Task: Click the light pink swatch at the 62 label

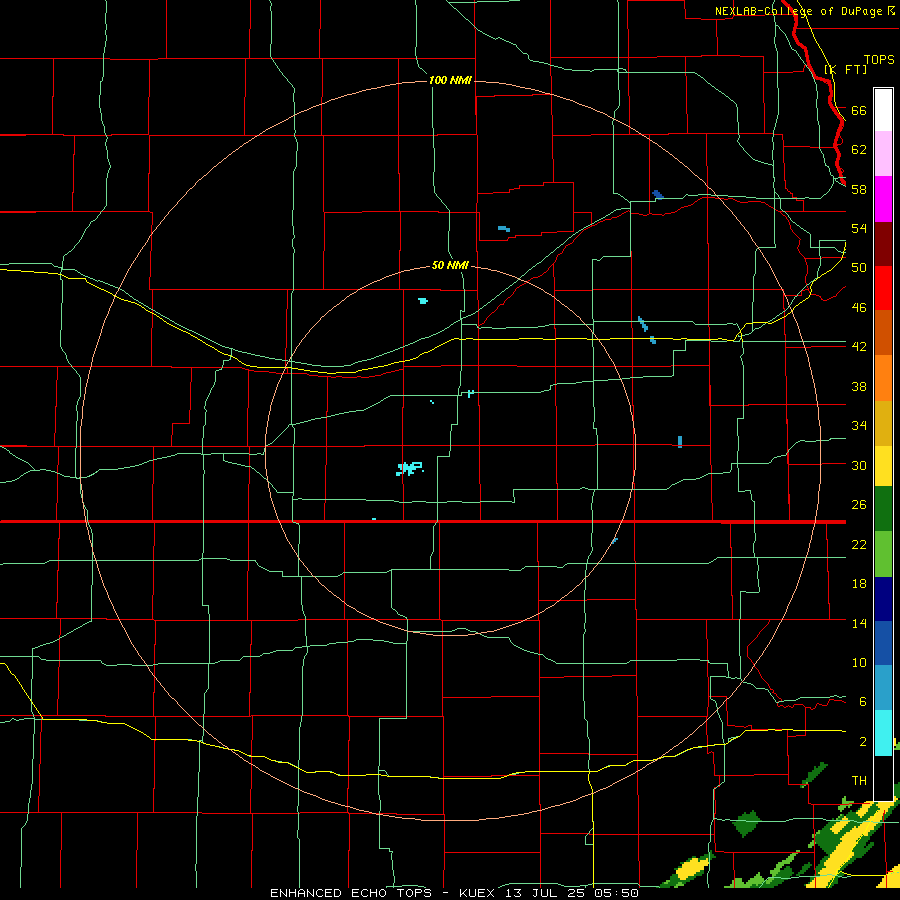Action: [883, 153]
